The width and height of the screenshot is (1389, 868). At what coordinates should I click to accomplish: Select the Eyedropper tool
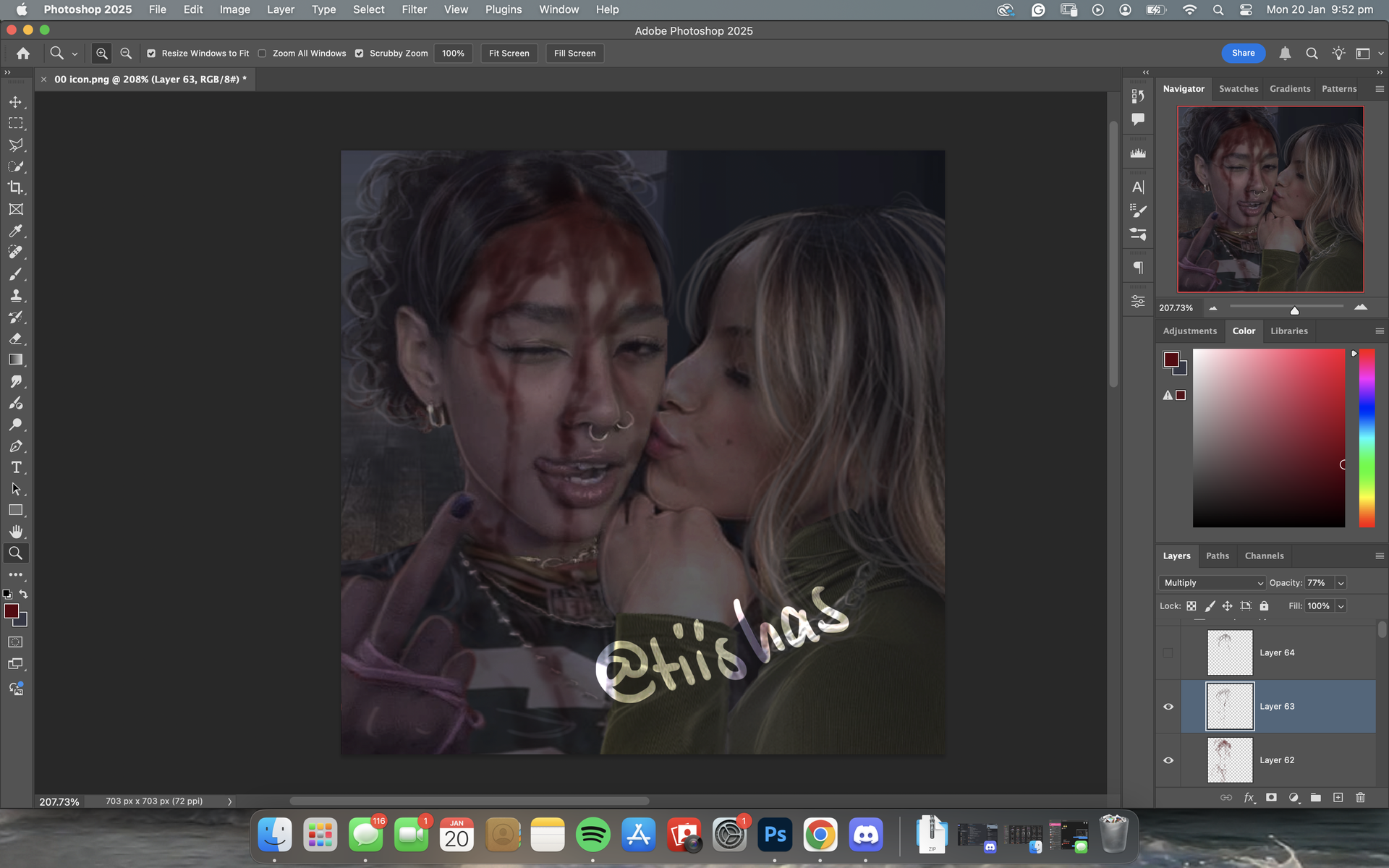(x=15, y=231)
